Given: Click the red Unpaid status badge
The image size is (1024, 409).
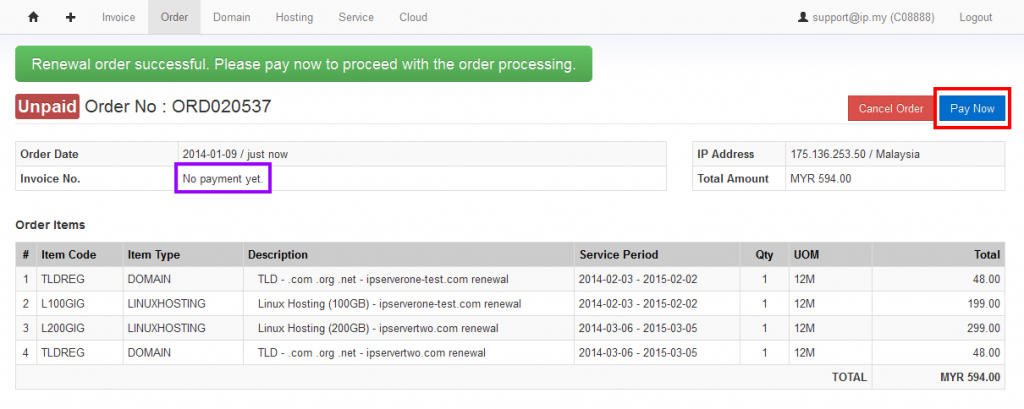Looking at the screenshot, I should [x=47, y=106].
